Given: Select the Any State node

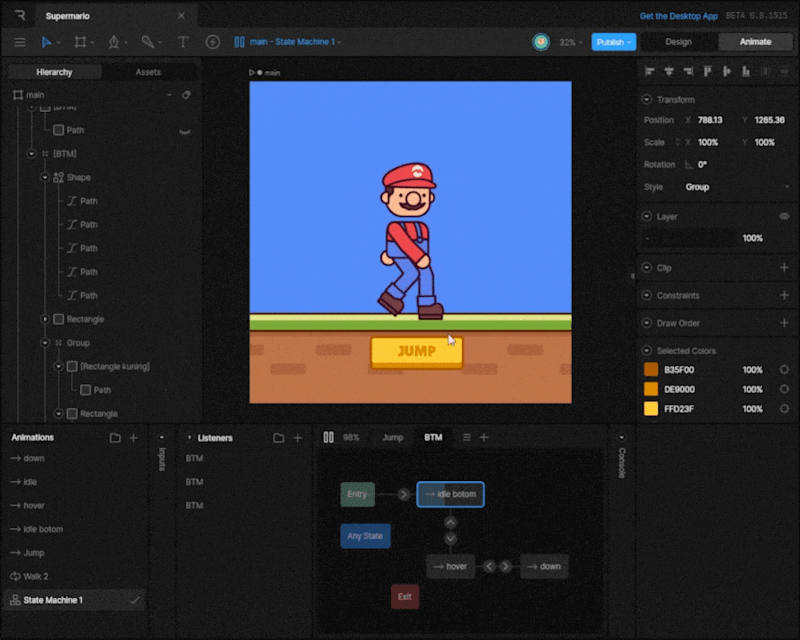Looking at the screenshot, I should [365, 536].
